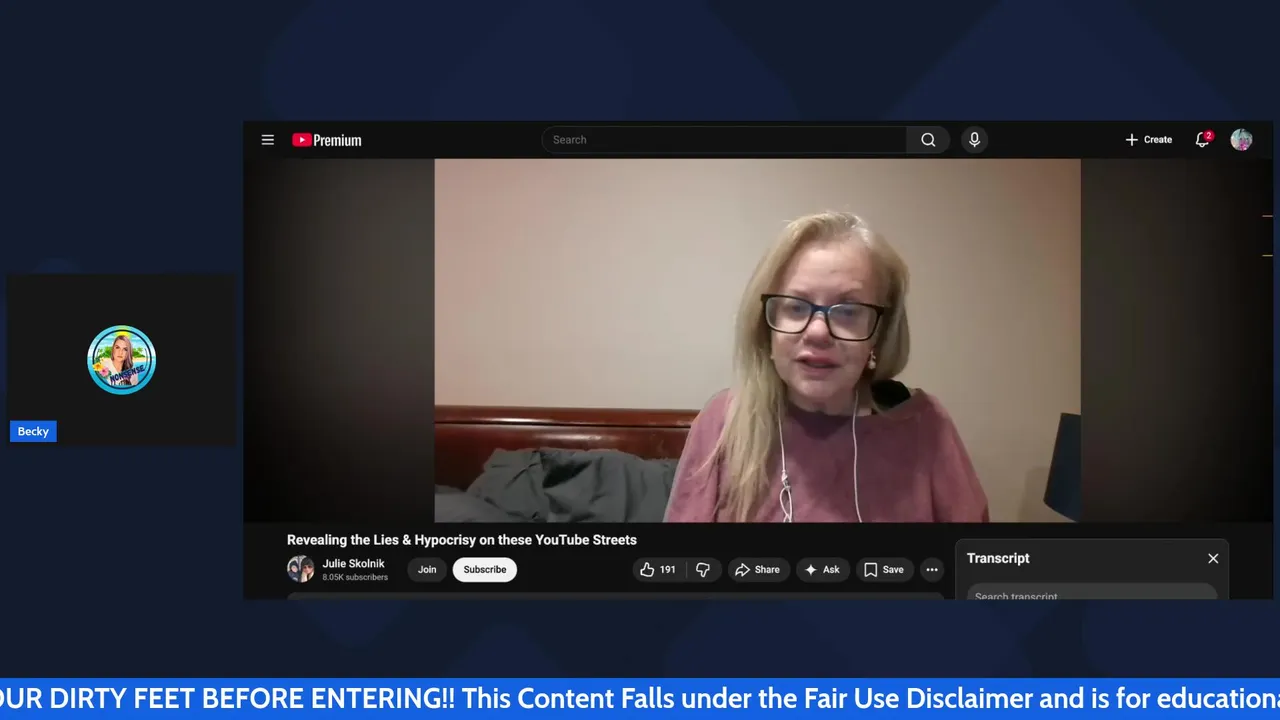Share the video

click(757, 569)
